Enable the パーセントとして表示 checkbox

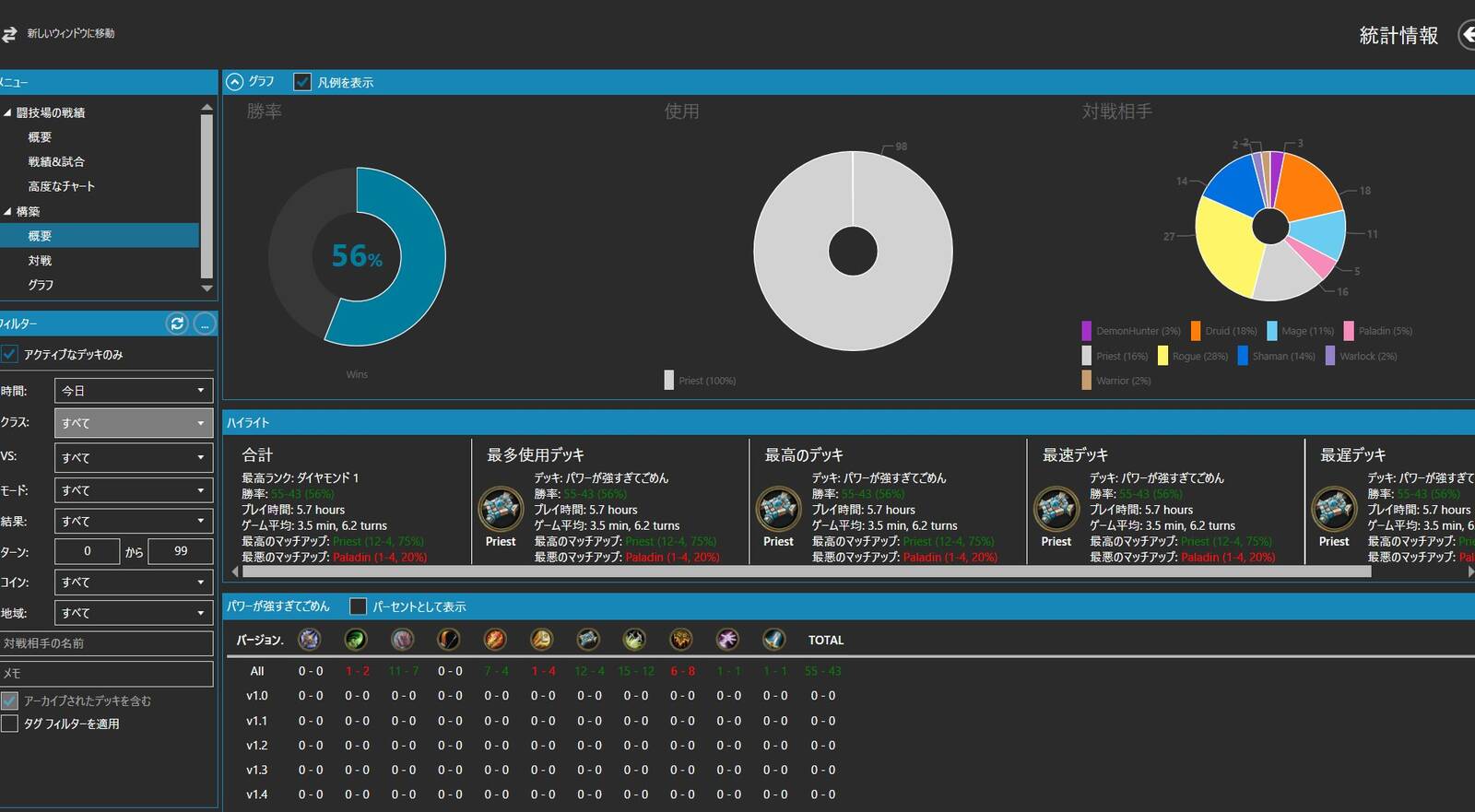pyautogui.click(x=358, y=606)
